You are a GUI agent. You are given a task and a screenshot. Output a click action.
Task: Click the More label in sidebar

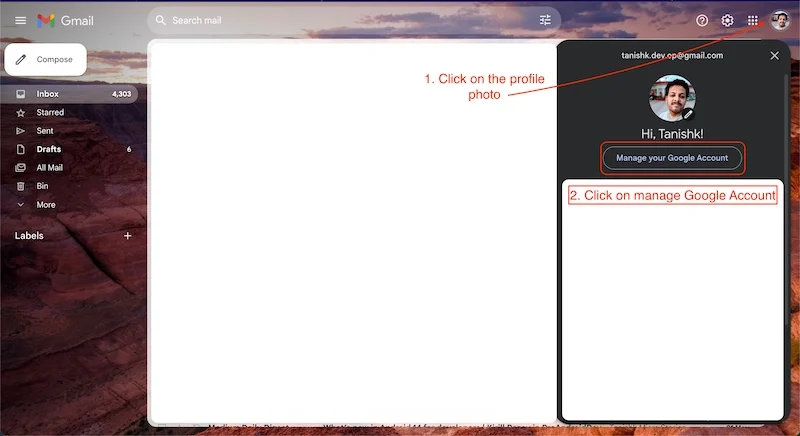(46, 204)
